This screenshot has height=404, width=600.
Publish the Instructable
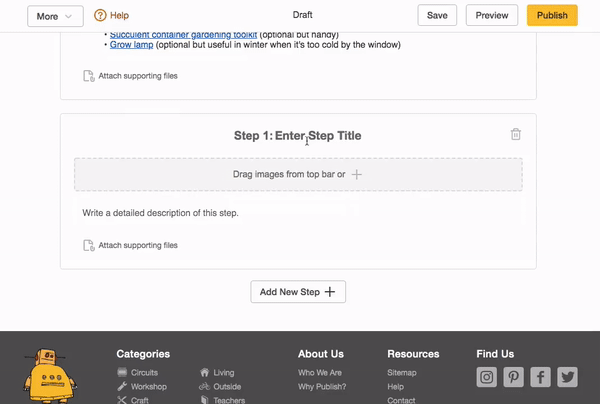pyautogui.click(x=552, y=16)
